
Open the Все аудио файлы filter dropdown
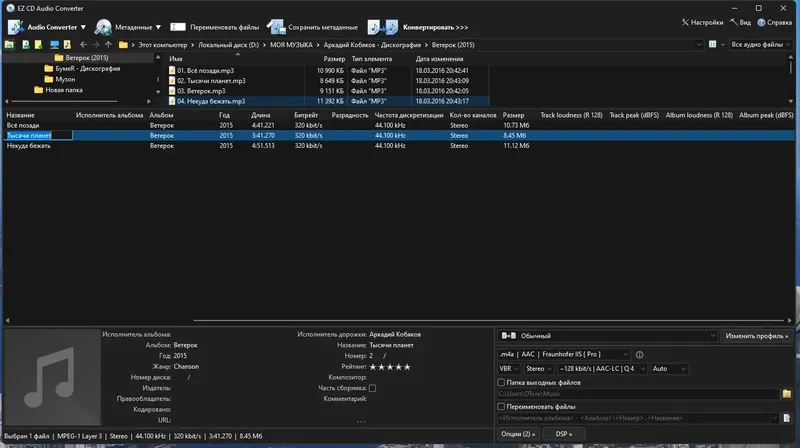(x=760, y=45)
